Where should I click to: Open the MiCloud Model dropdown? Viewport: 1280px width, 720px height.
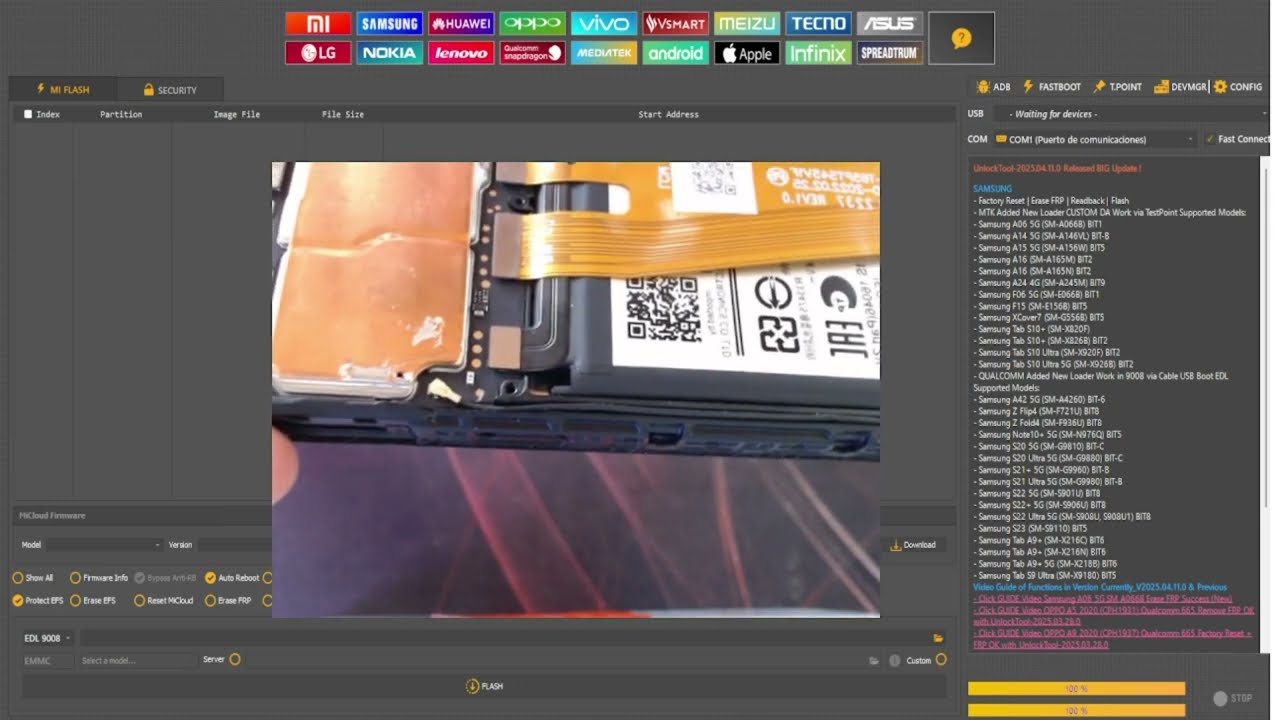pyautogui.click(x=104, y=545)
